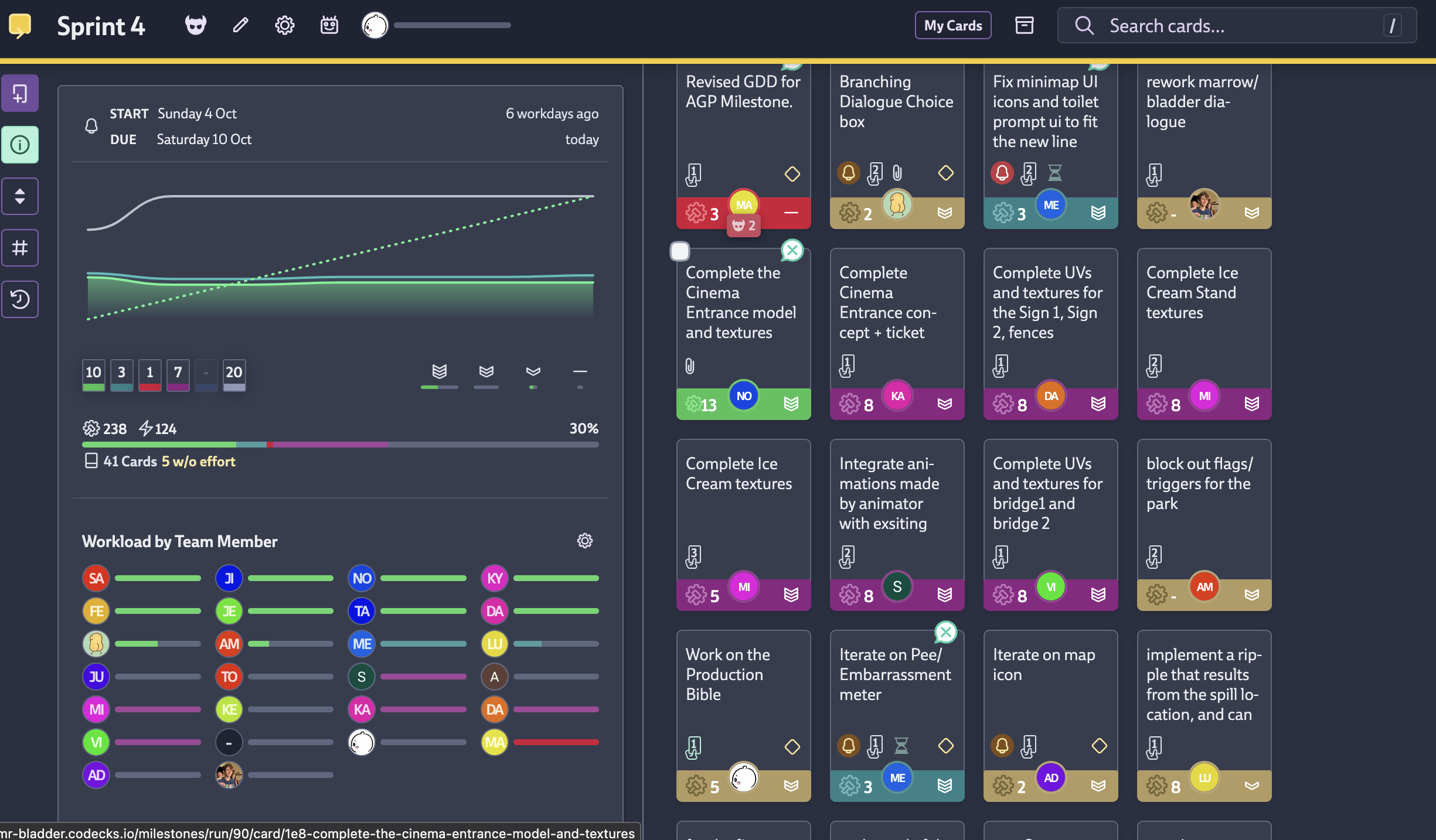The image size is (1436, 840).
Task: Filter workload by team member MA
Action: pos(495,742)
